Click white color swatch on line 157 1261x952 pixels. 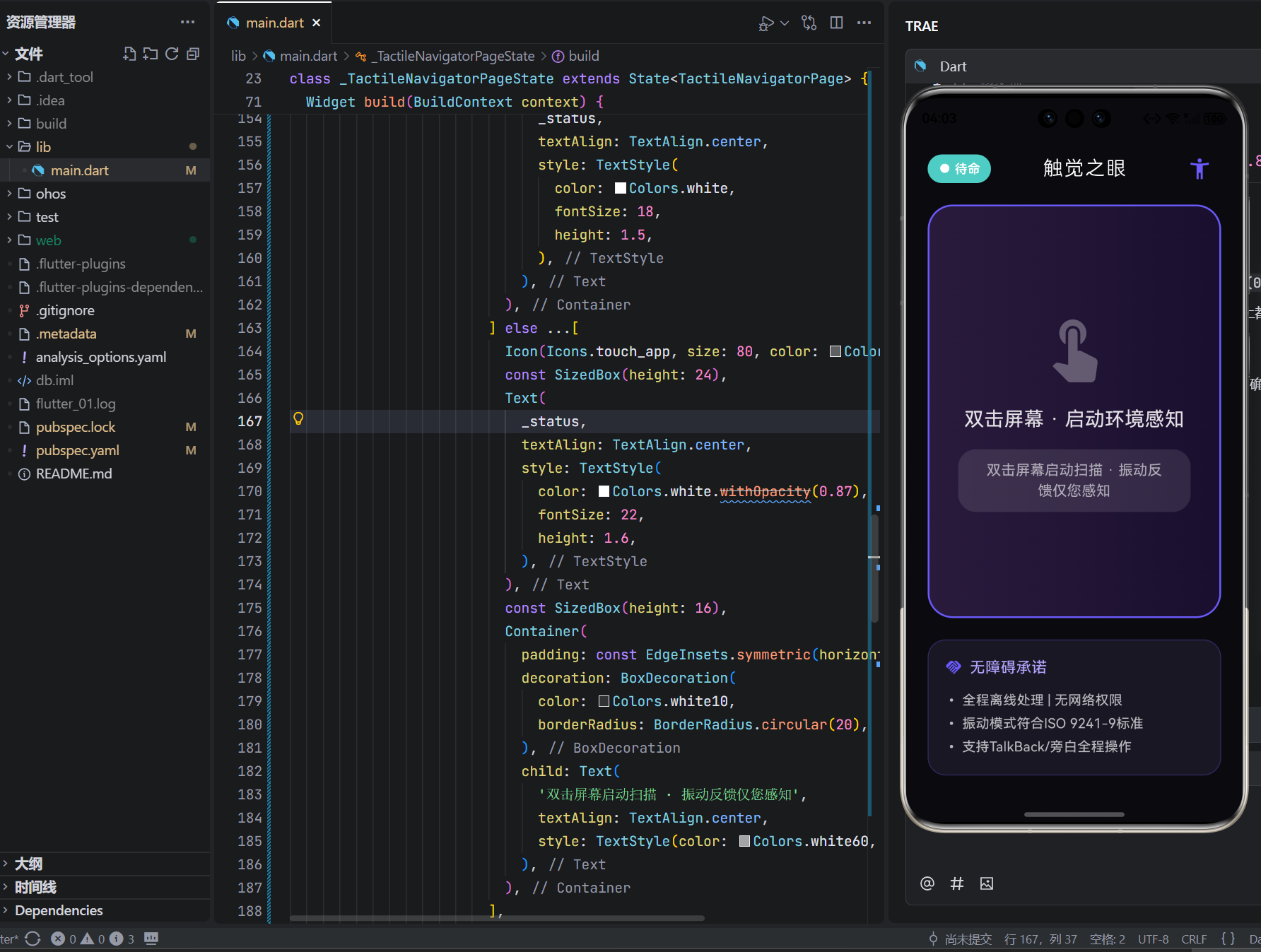(621, 188)
